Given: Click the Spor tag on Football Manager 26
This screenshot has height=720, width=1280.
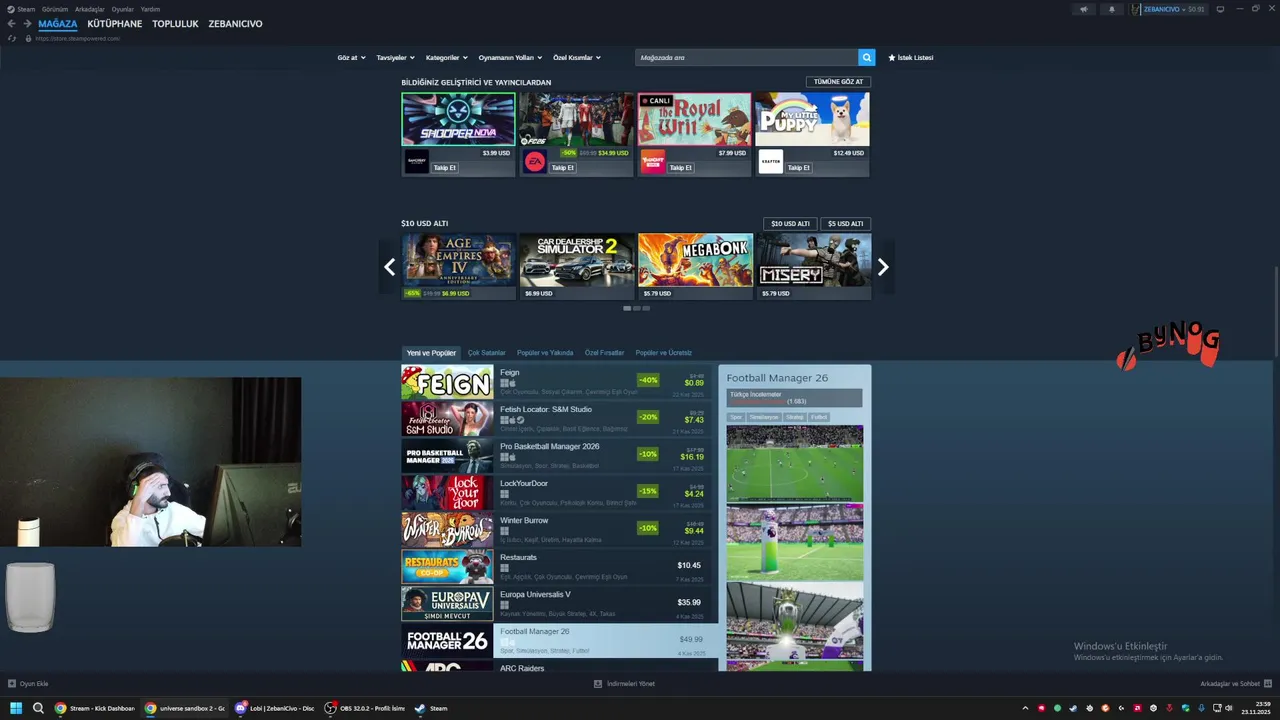Looking at the screenshot, I should [x=736, y=417].
